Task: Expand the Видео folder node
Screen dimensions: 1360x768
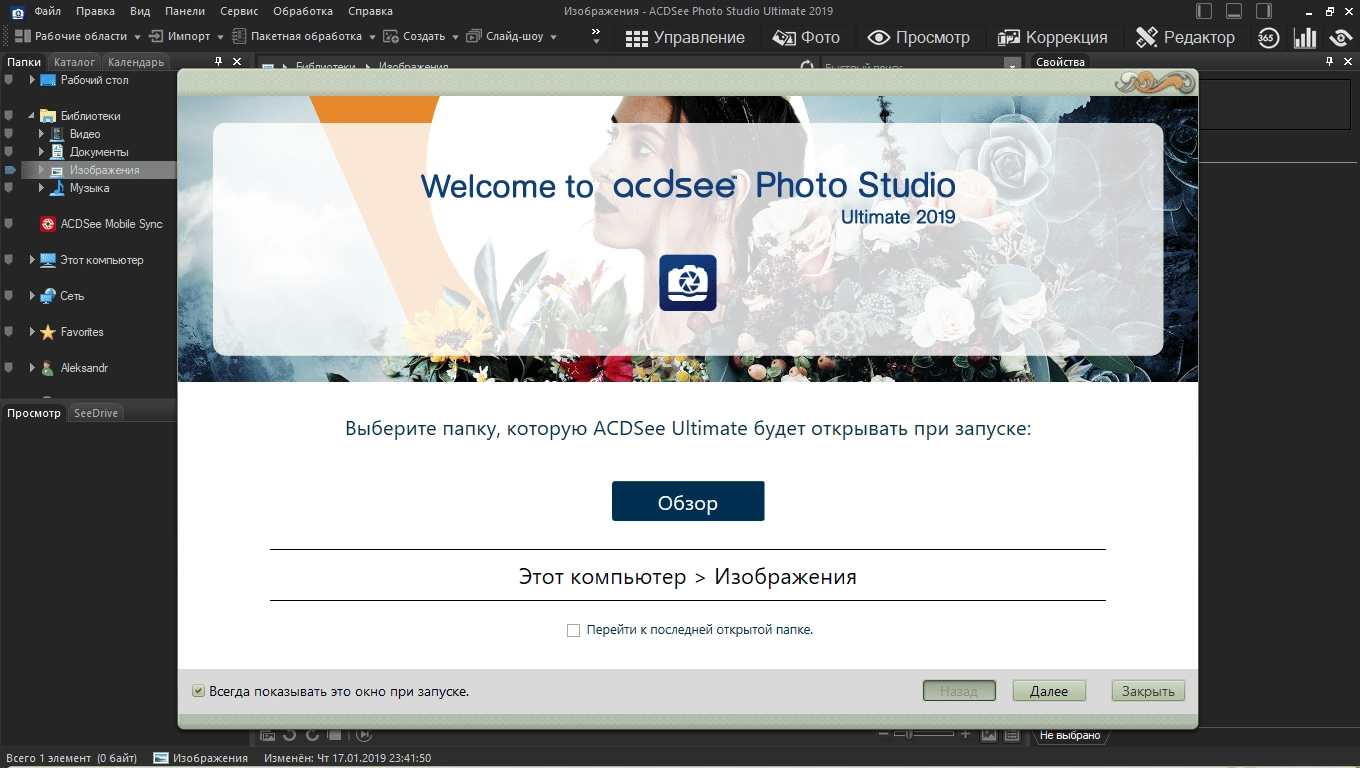Action: [x=41, y=134]
